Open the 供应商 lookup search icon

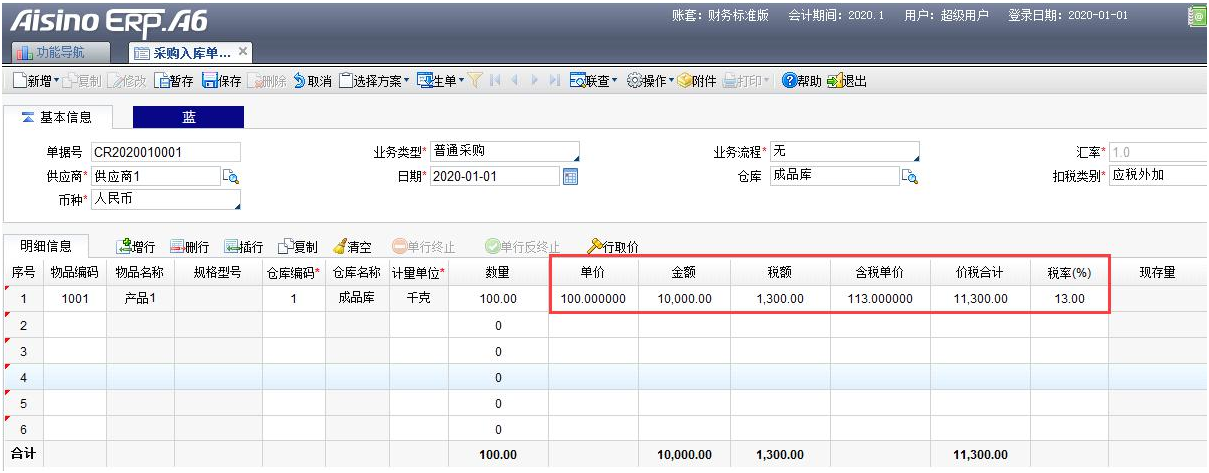point(231,177)
